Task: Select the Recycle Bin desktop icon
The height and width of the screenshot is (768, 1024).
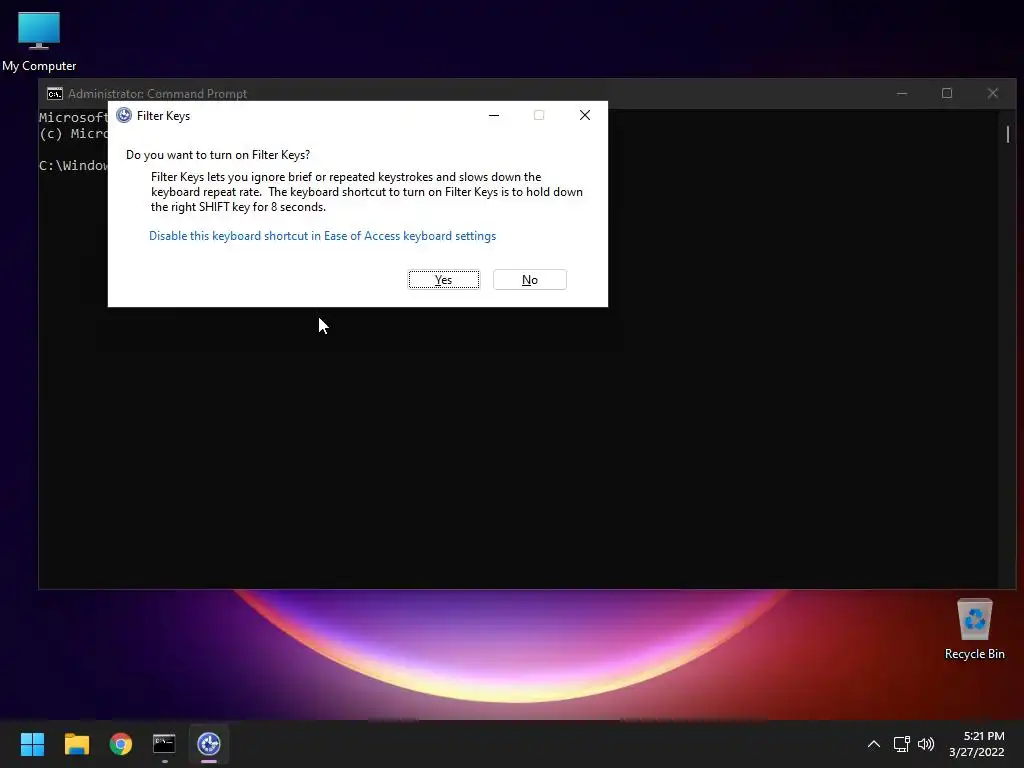Action: 974,630
